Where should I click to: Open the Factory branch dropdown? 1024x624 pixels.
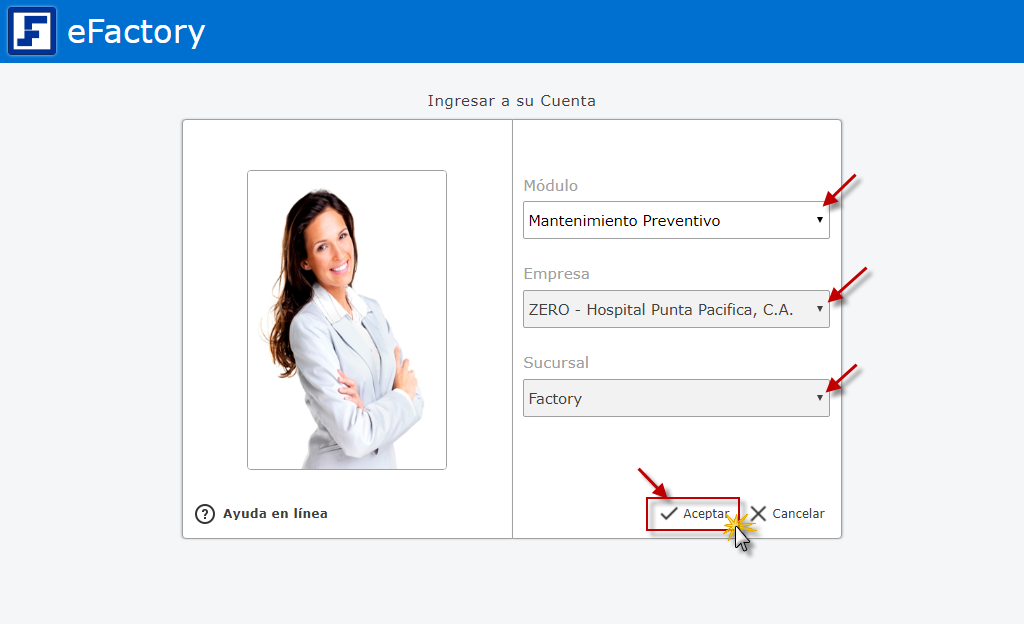[660, 399]
